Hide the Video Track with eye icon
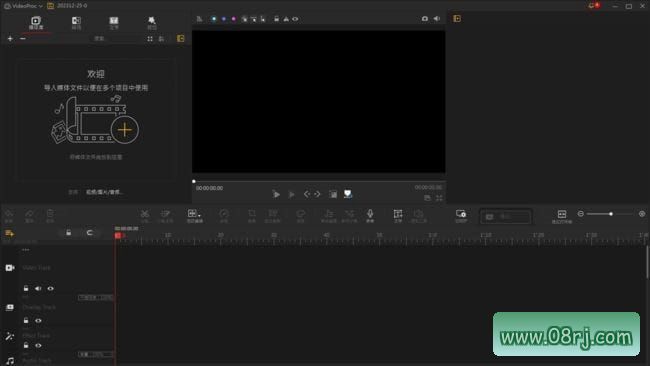This screenshot has height=366, width=650. 51,288
